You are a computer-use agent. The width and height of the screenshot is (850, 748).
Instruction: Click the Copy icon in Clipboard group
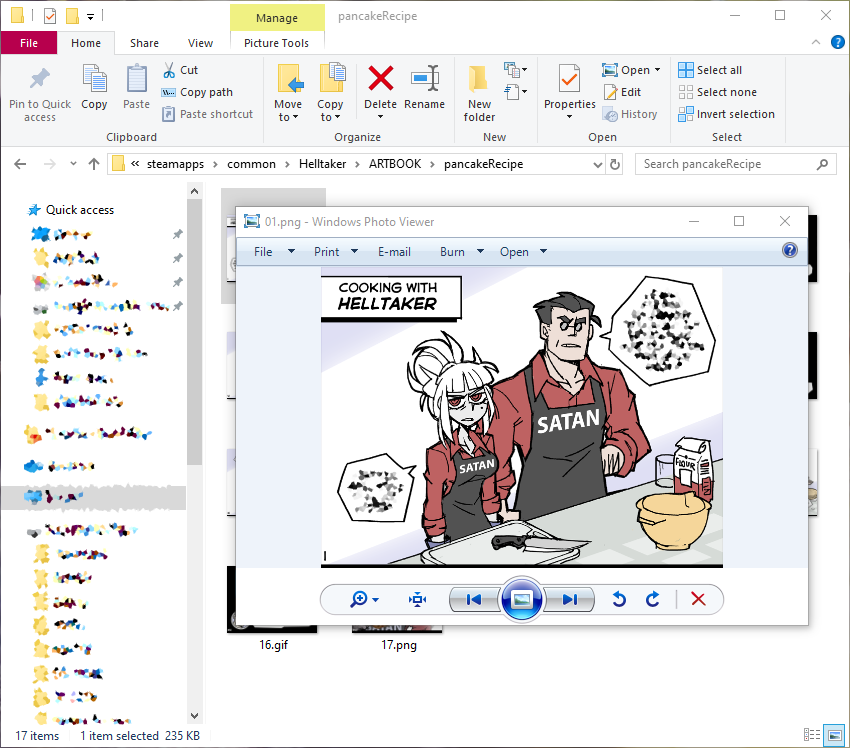(x=94, y=79)
